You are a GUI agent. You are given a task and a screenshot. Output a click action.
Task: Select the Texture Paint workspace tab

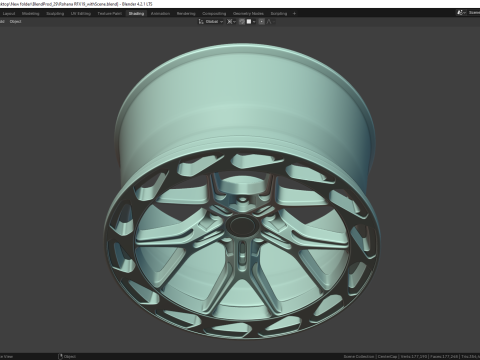(110, 14)
